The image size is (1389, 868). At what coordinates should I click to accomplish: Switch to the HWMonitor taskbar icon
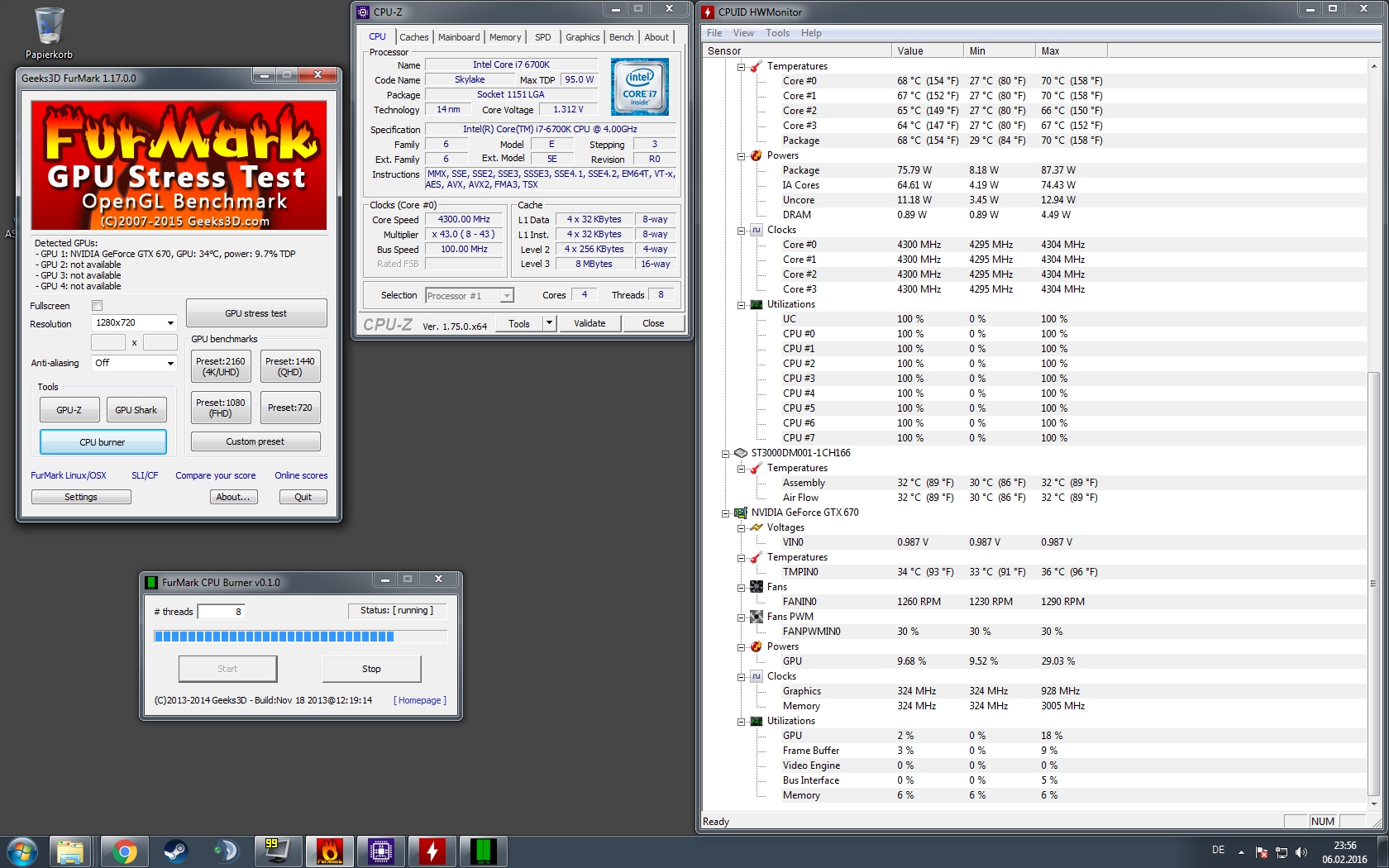pyautogui.click(x=432, y=851)
